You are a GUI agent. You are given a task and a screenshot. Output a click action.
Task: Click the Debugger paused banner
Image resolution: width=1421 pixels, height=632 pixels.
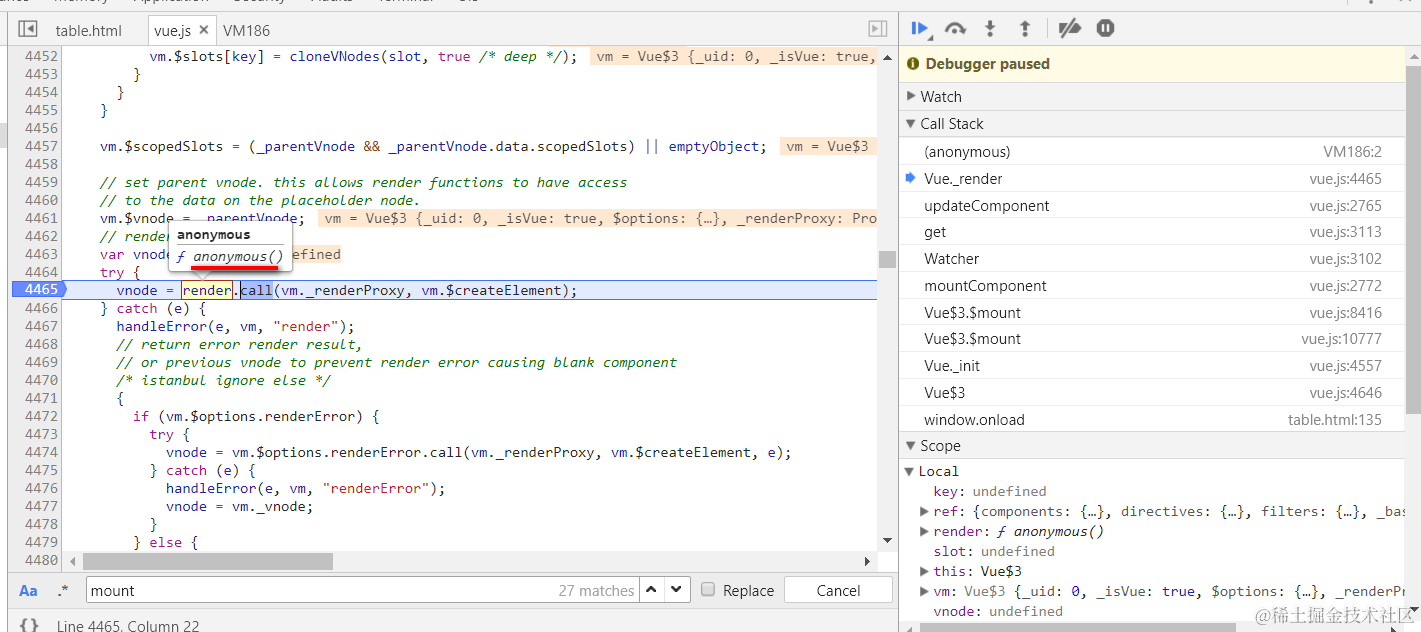[x=1152, y=64]
